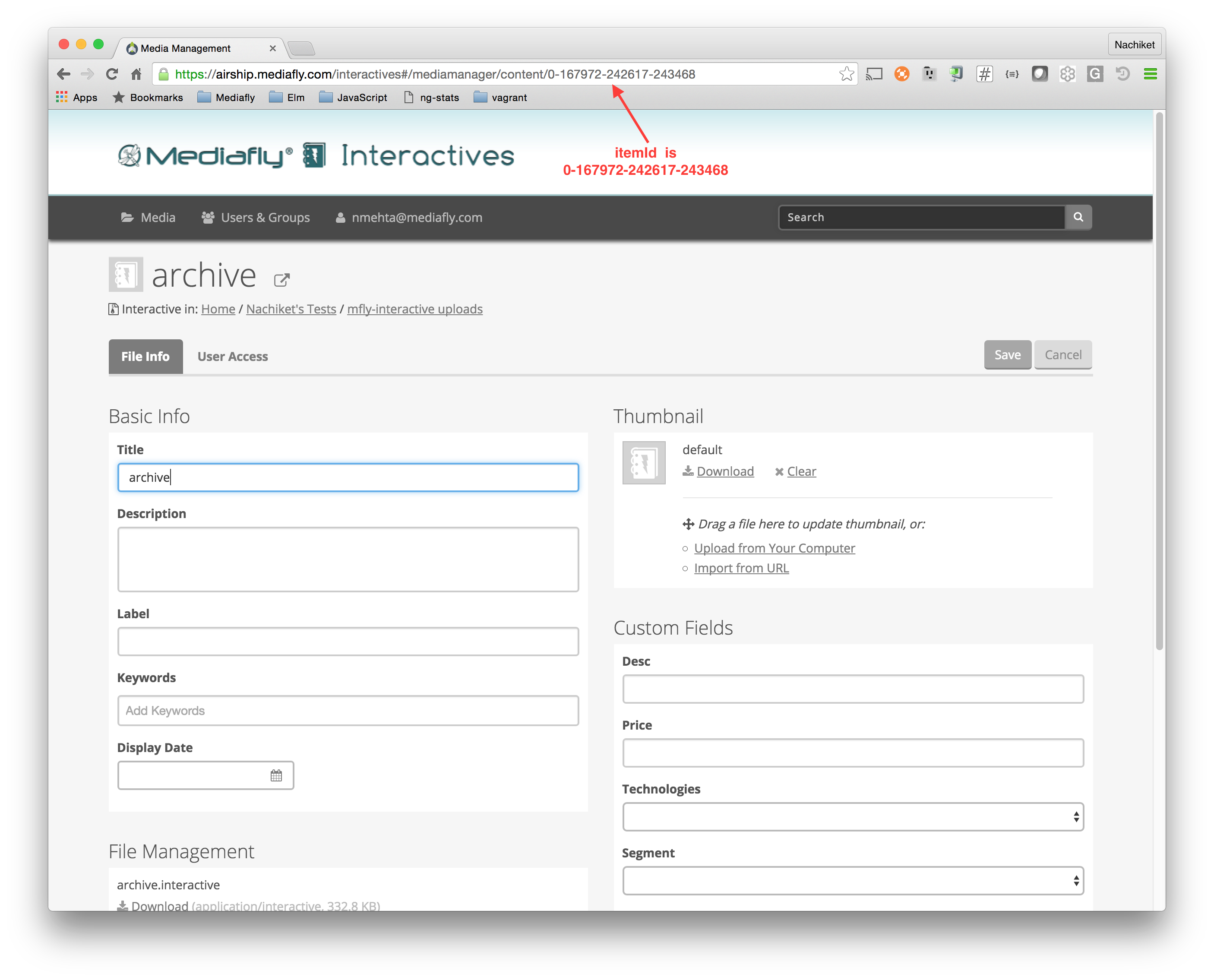Go to browser home page icon
This screenshot has height=980, width=1214.
pos(136,74)
